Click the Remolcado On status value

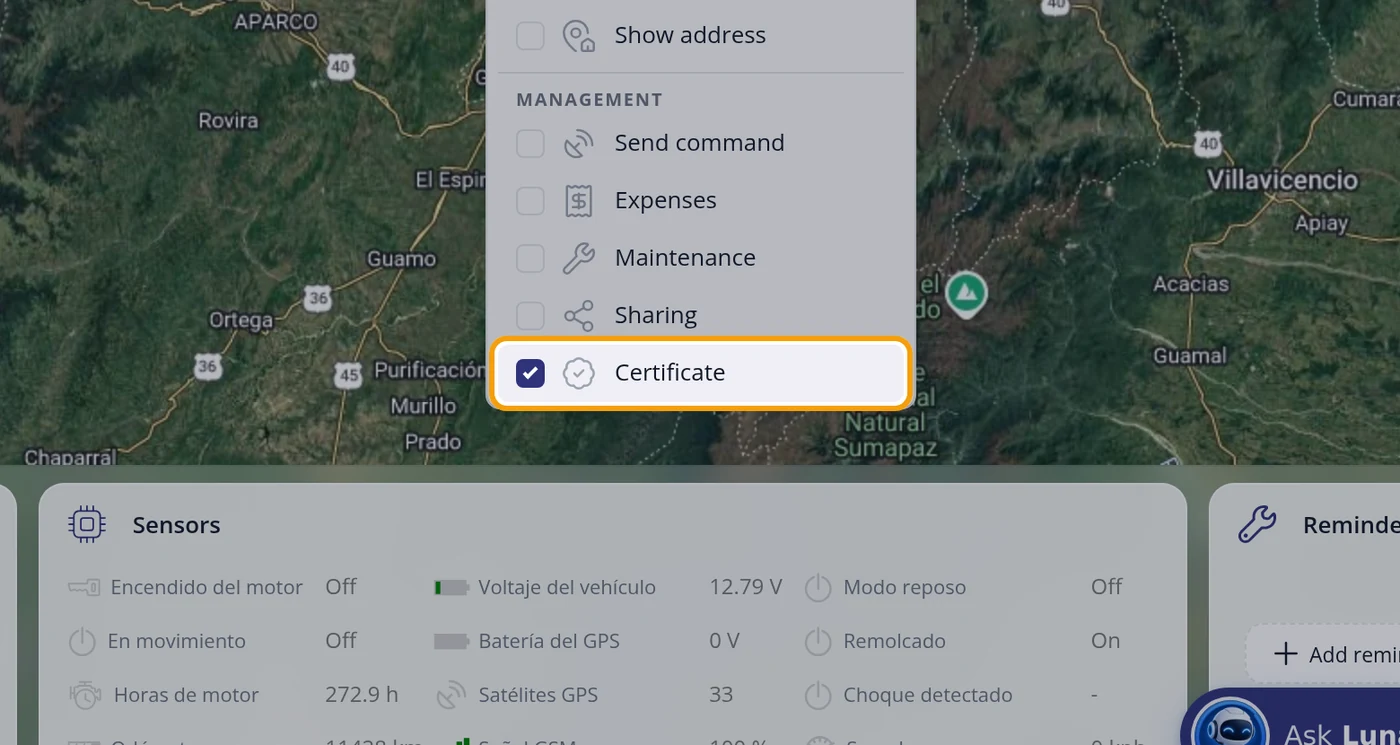pyautogui.click(x=1105, y=641)
